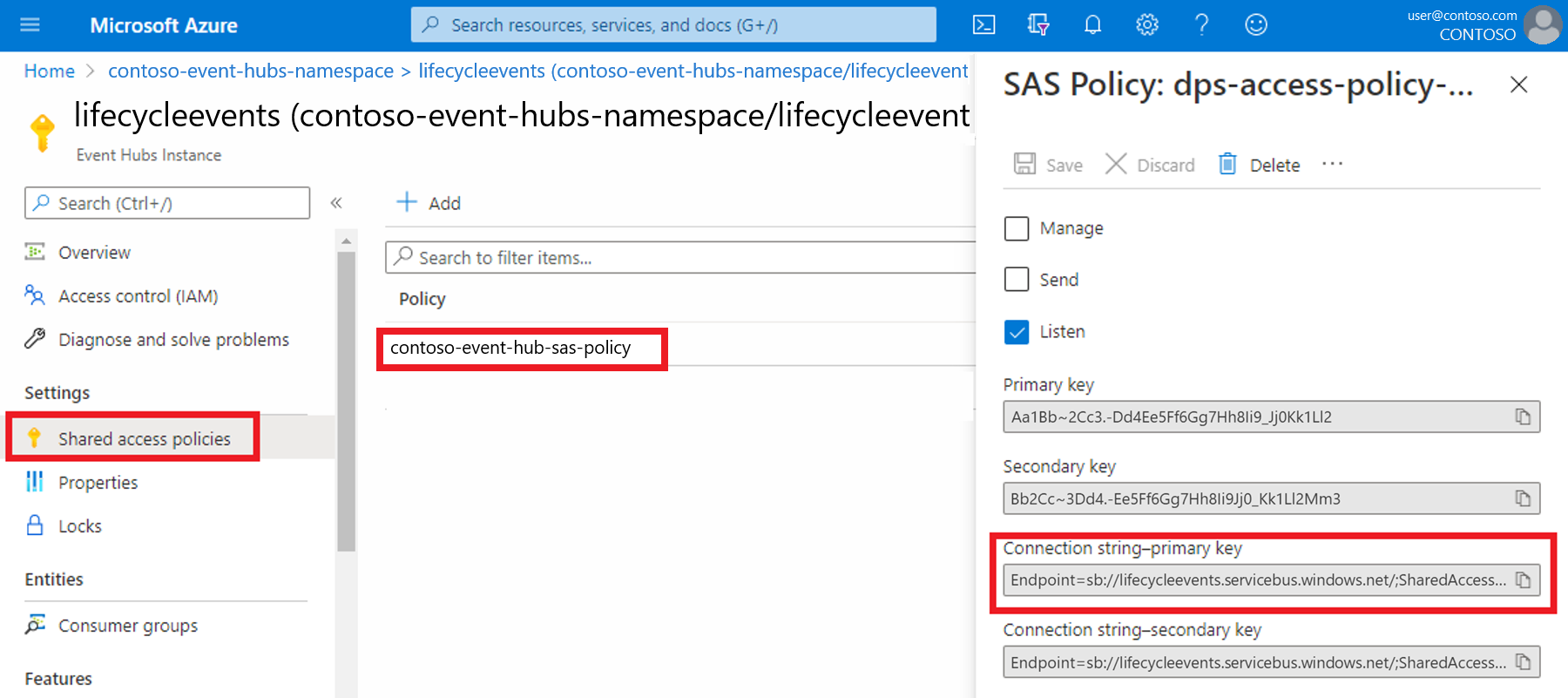Click the global search resources bar
Image resolution: width=1568 pixels, height=698 pixels.
(x=673, y=24)
